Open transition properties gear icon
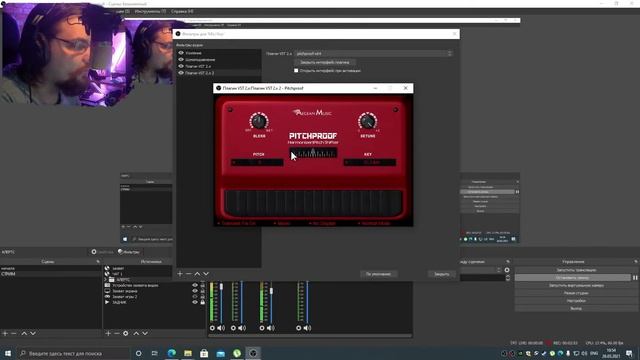Screen dimensions: 640x360 (507, 270)
